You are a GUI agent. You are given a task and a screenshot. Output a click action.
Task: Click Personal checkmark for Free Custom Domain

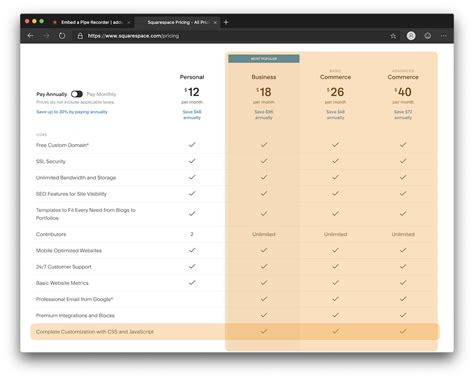tap(192, 145)
